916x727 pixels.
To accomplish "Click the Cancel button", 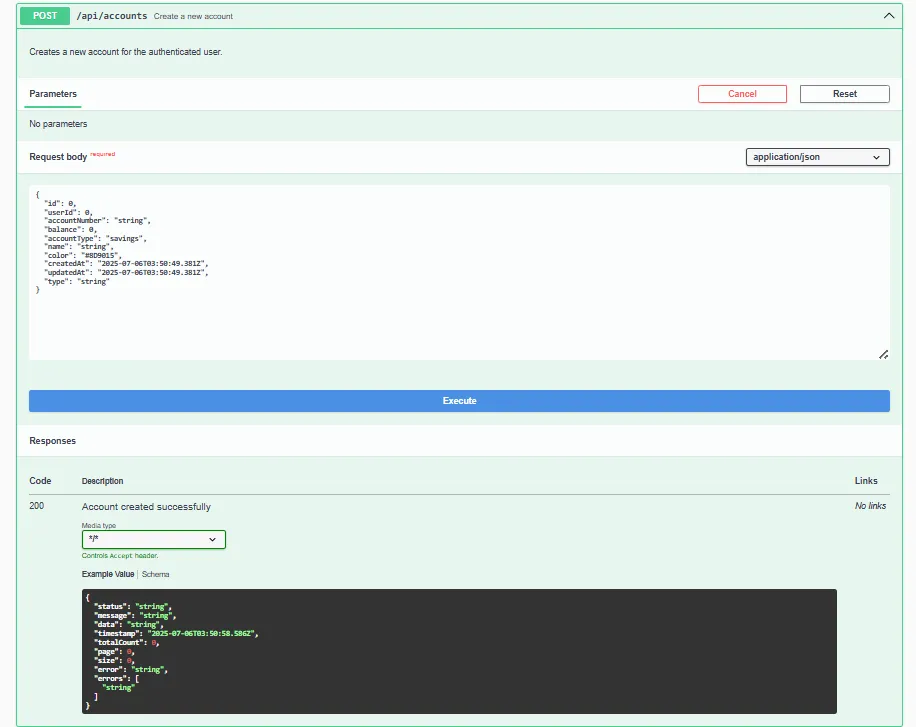I will [x=742, y=94].
